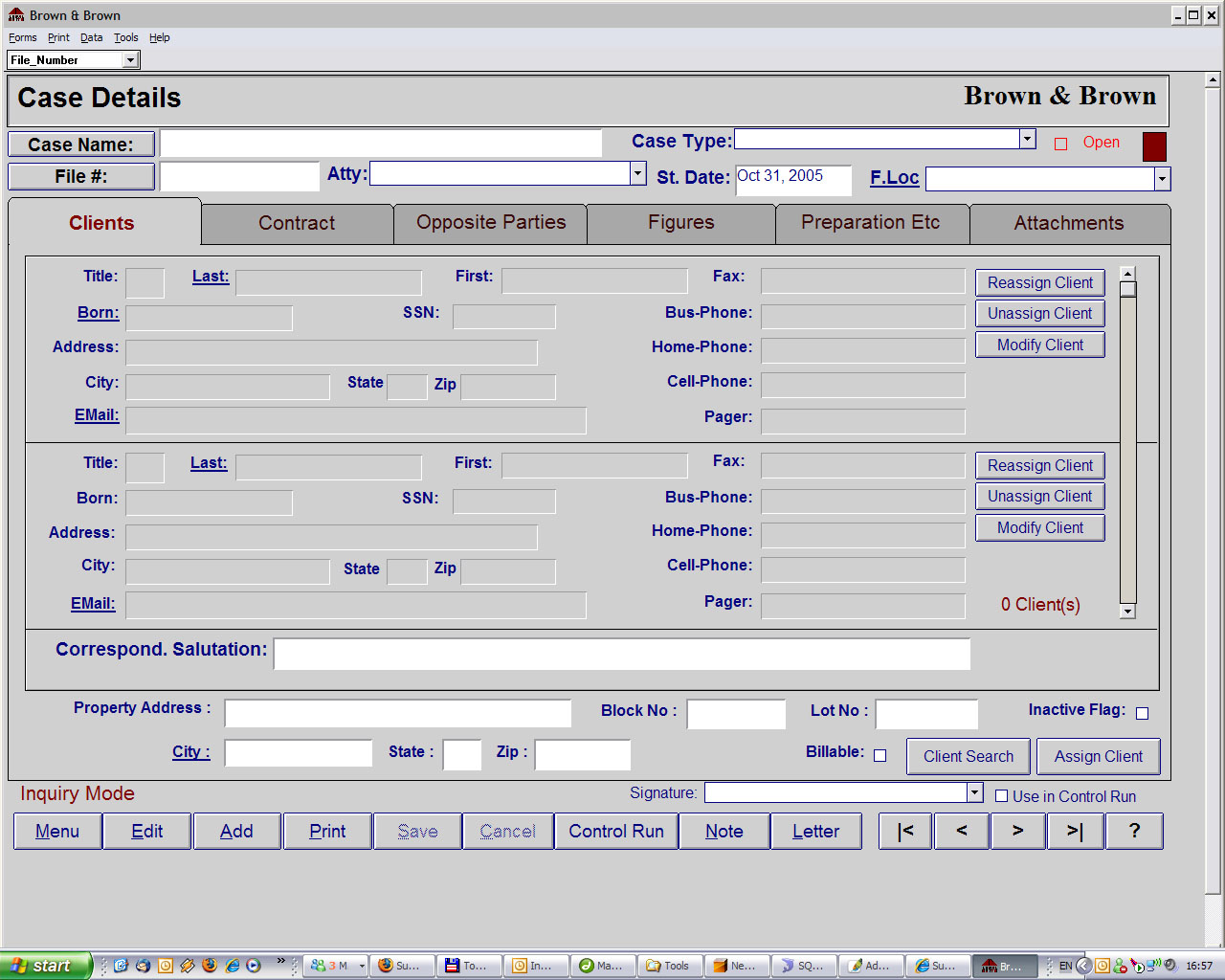Enable Use in Control Run checkbox
Viewport: 1225px width, 980px height.
click(1001, 795)
